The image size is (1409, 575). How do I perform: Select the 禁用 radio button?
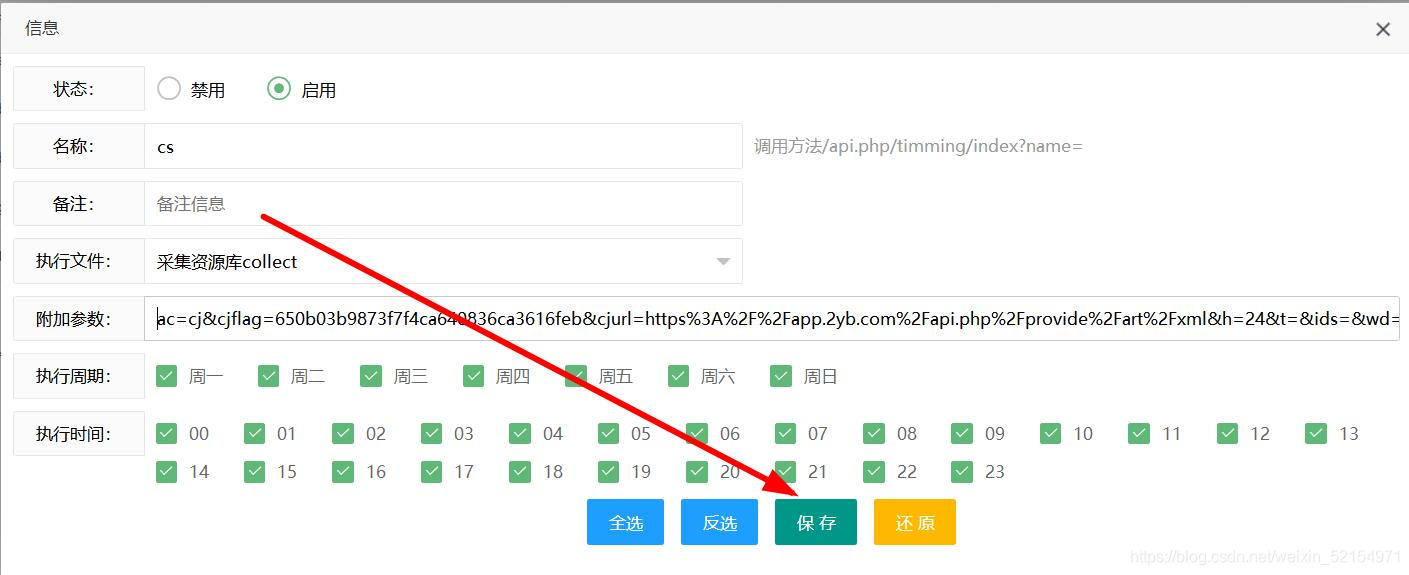[169, 89]
